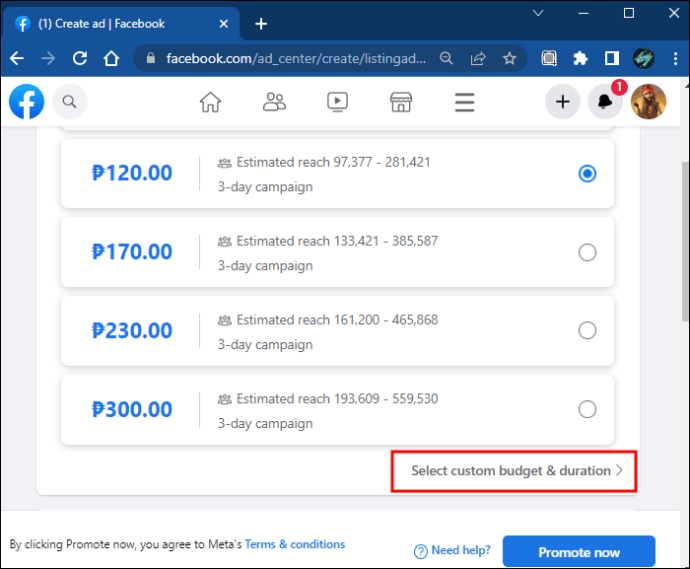Viewport: 690px width, 569px height.
Task: Click the site lock icon
Action: (x=150, y=58)
